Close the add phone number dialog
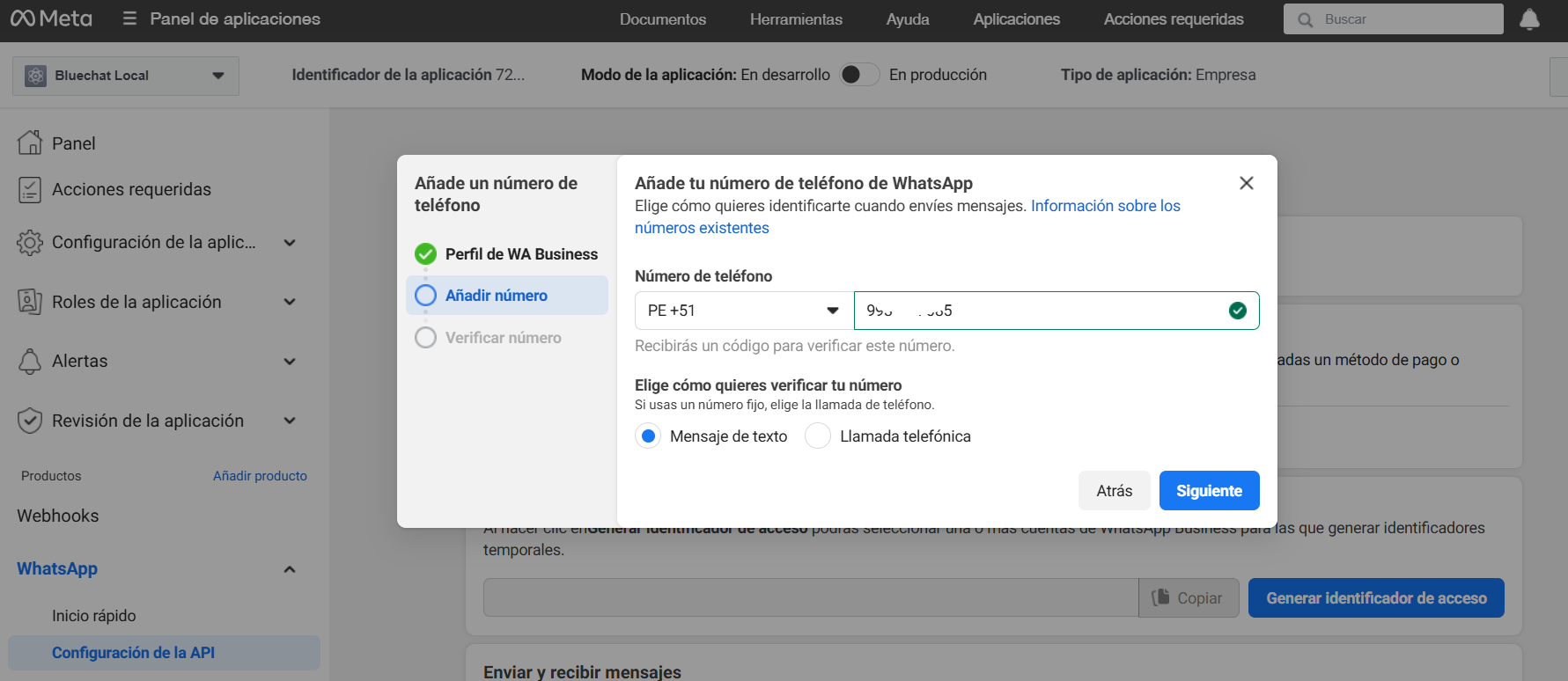This screenshot has width=1568, height=681. click(1246, 183)
